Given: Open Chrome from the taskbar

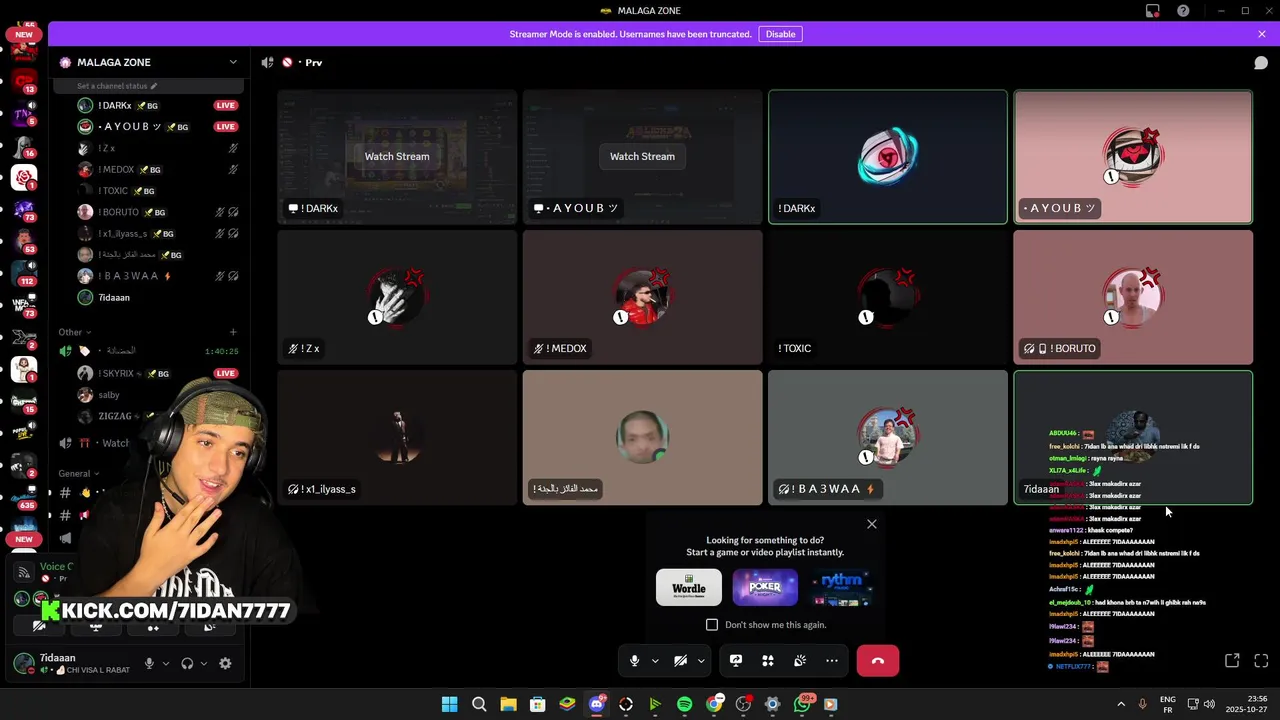Looking at the screenshot, I should pos(714,704).
